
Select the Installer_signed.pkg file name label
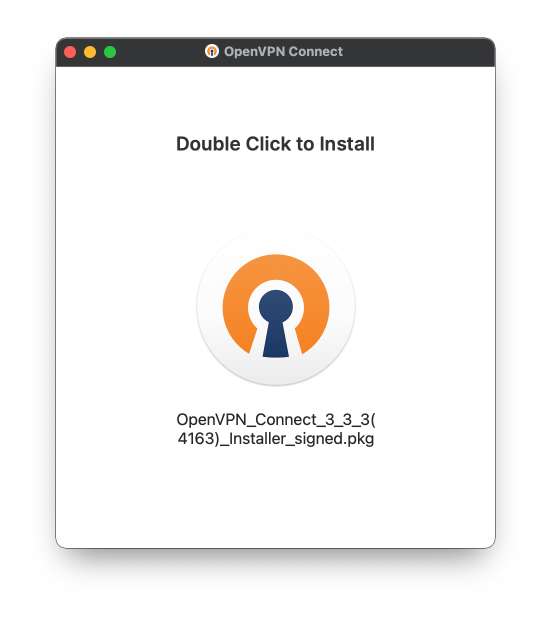(276, 429)
